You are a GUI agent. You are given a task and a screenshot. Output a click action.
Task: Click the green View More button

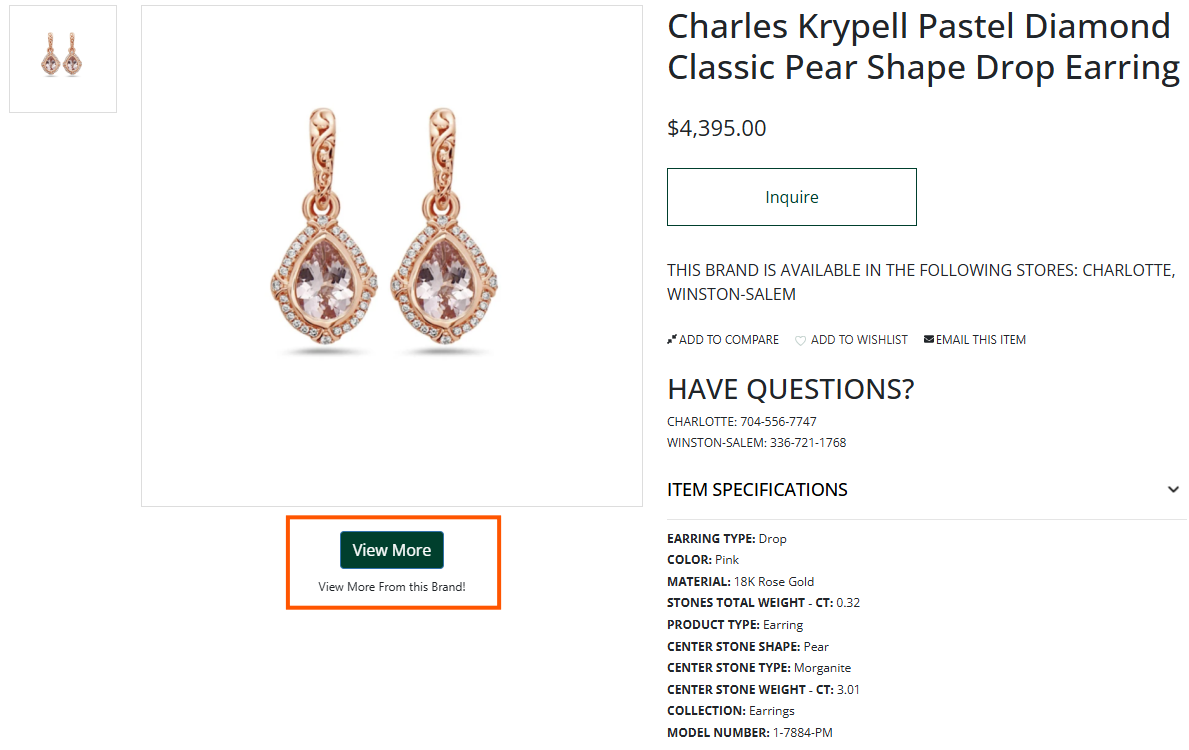point(392,550)
